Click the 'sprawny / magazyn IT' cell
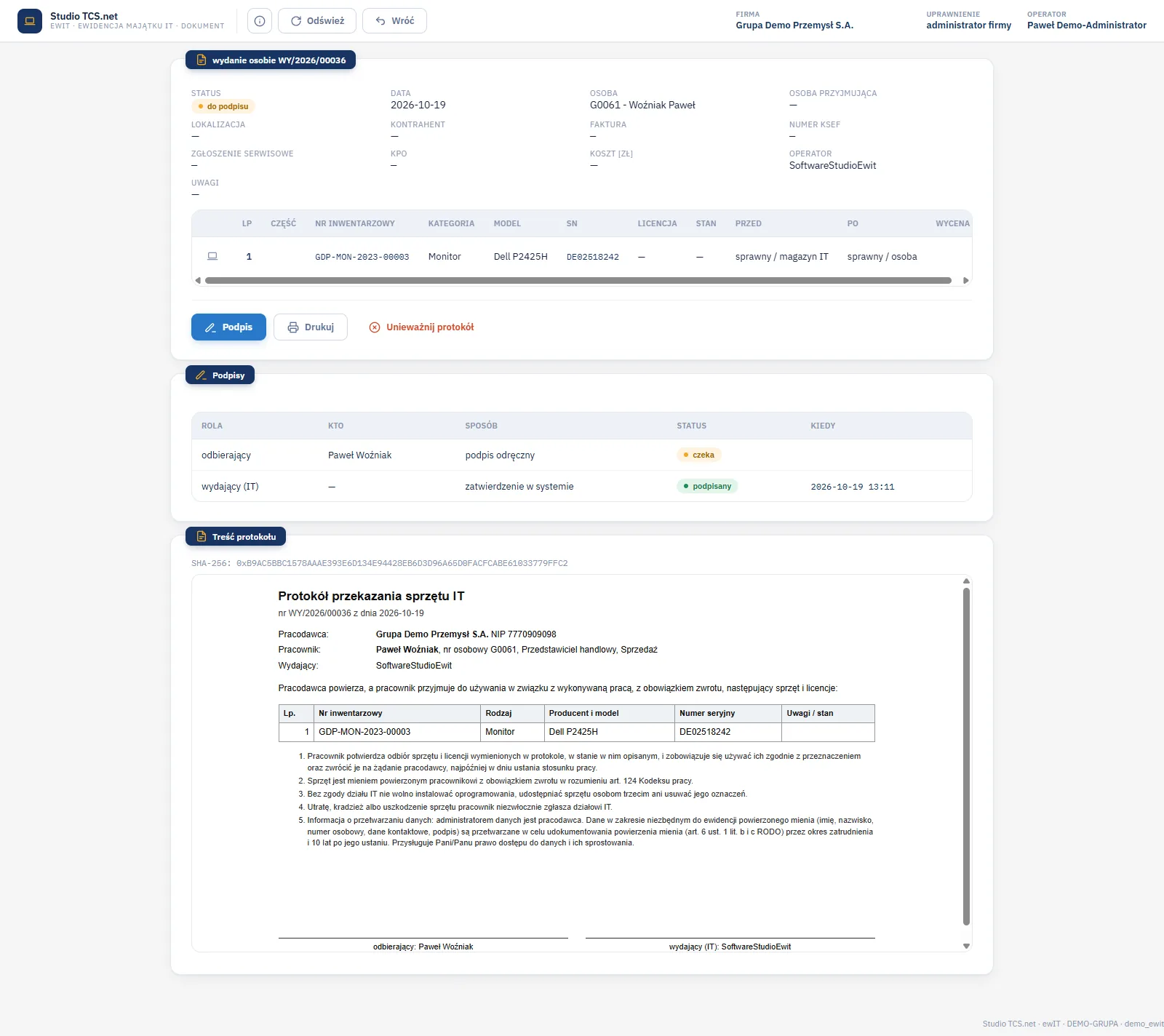The height and width of the screenshot is (1036, 1164). coord(781,257)
